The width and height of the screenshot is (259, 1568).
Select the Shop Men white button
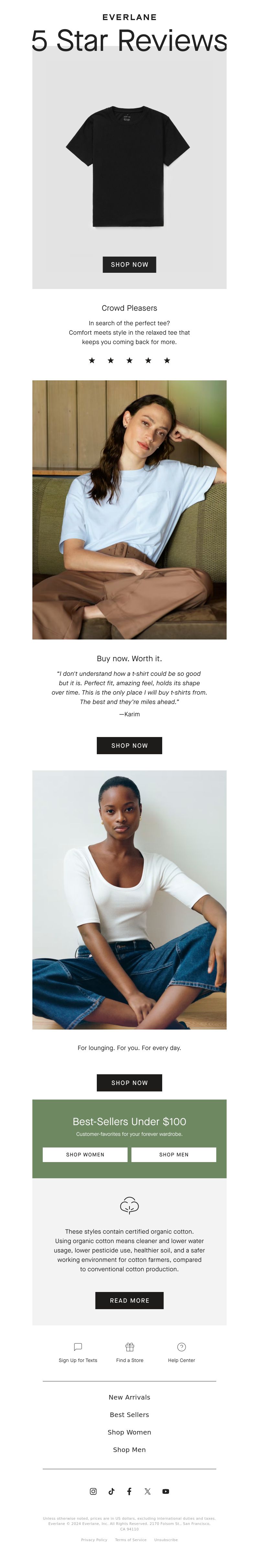coord(174,1154)
